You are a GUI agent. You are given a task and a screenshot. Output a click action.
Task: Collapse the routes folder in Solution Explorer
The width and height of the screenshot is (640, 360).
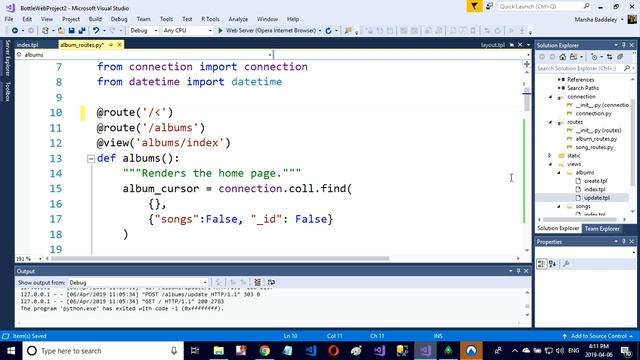click(550, 122)
